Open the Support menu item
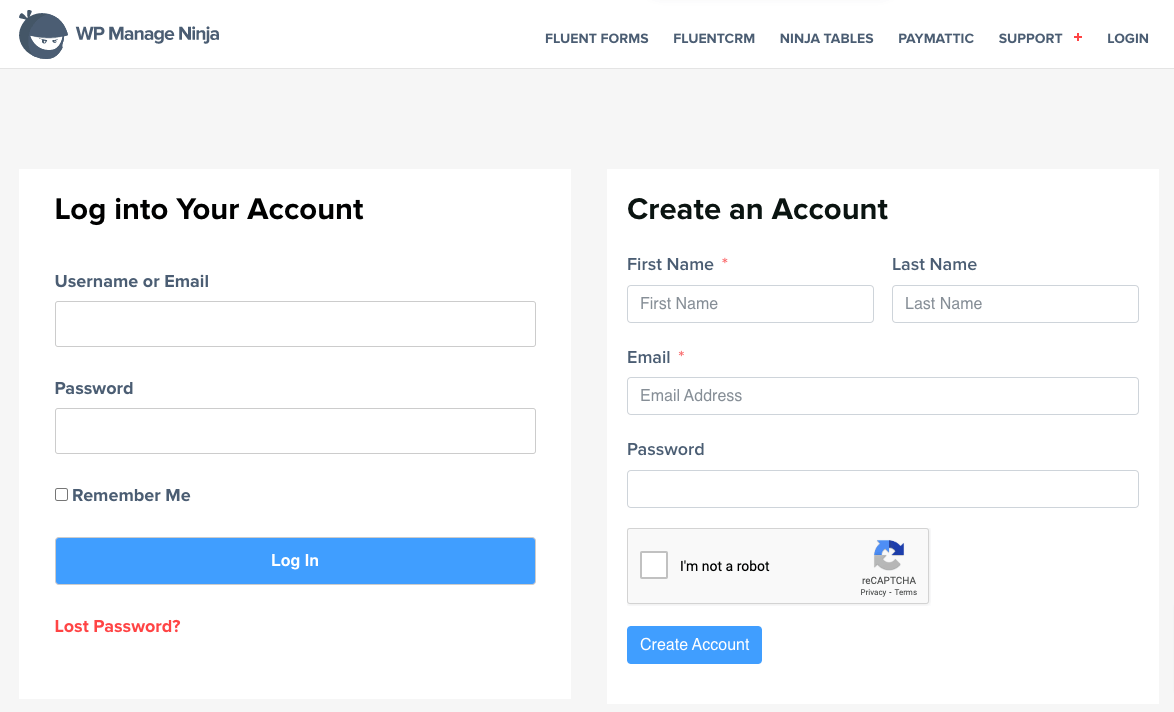The image size is (1174, 712). coord(1030,39)
